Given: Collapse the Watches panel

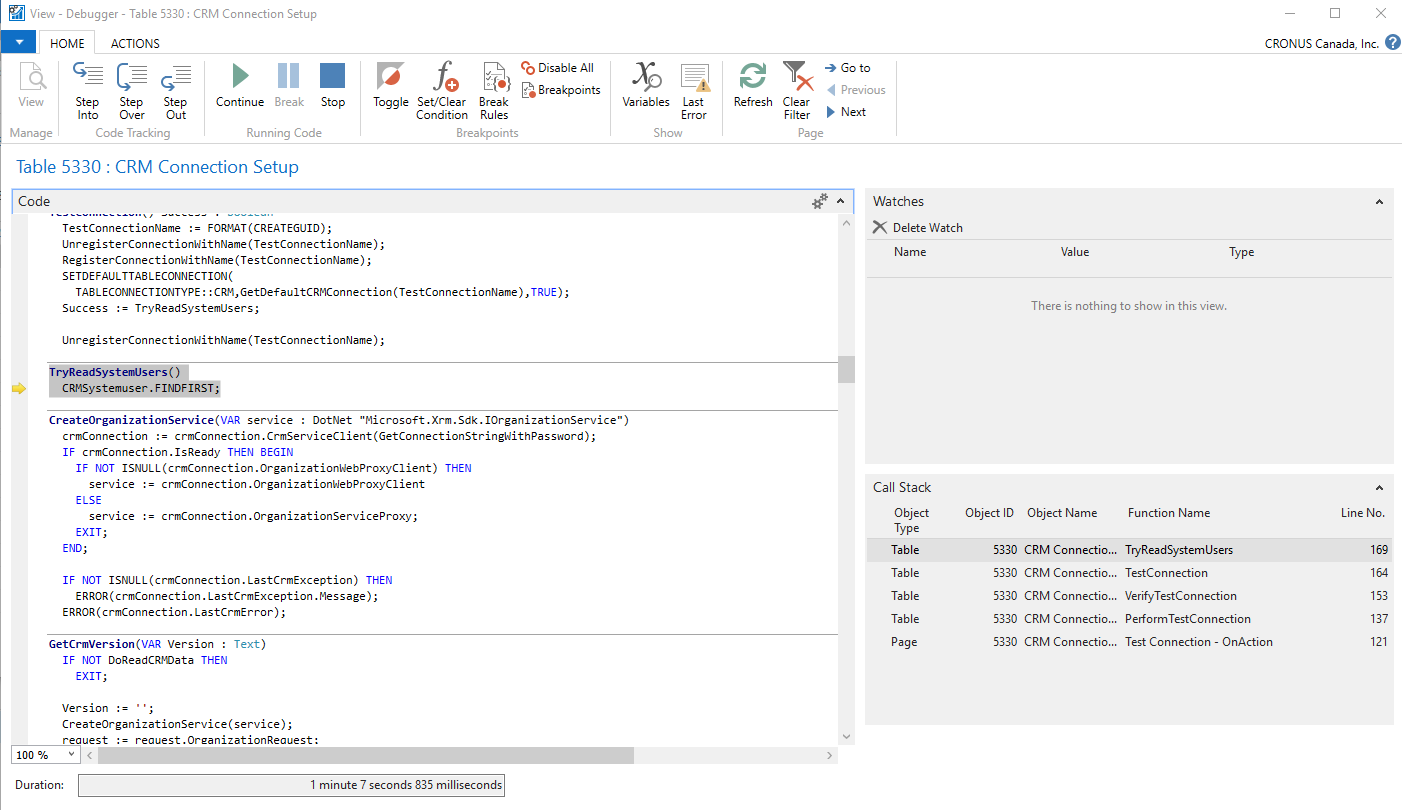Looking at the screenshot, I should pyautogui.click(x=1379, y=202).
